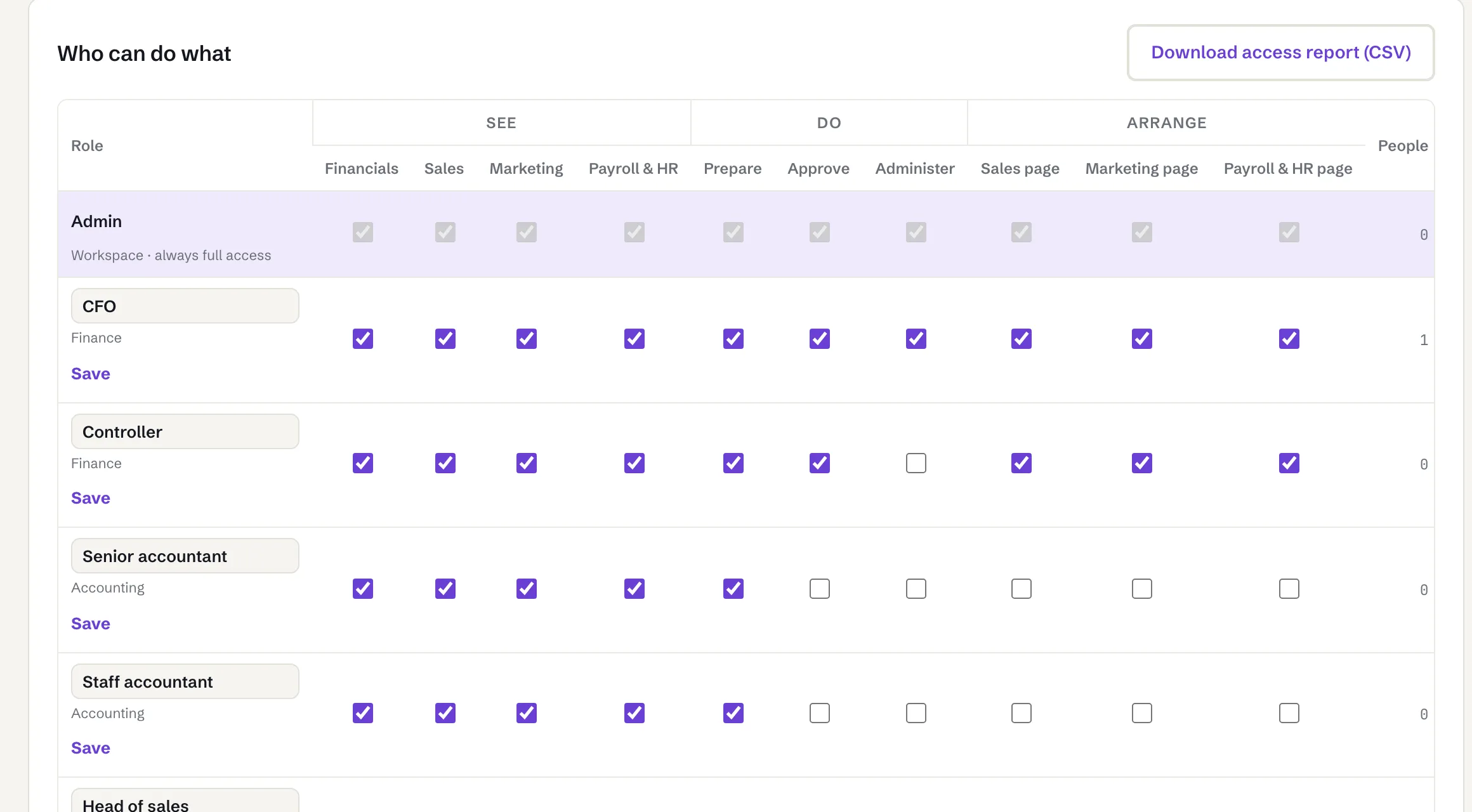The image size is (1472, 812).
Task: Click 'Workspace · always full access' text
Action: [x=171, y=255]
